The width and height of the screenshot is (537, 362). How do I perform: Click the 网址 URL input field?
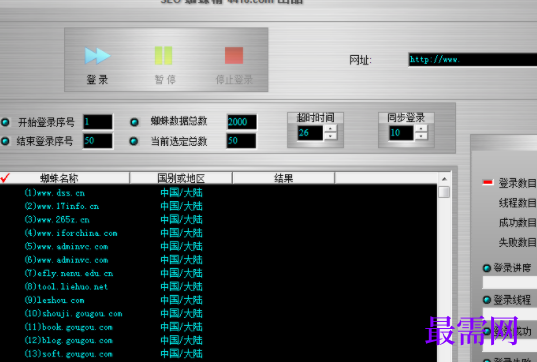coord(473,60)
